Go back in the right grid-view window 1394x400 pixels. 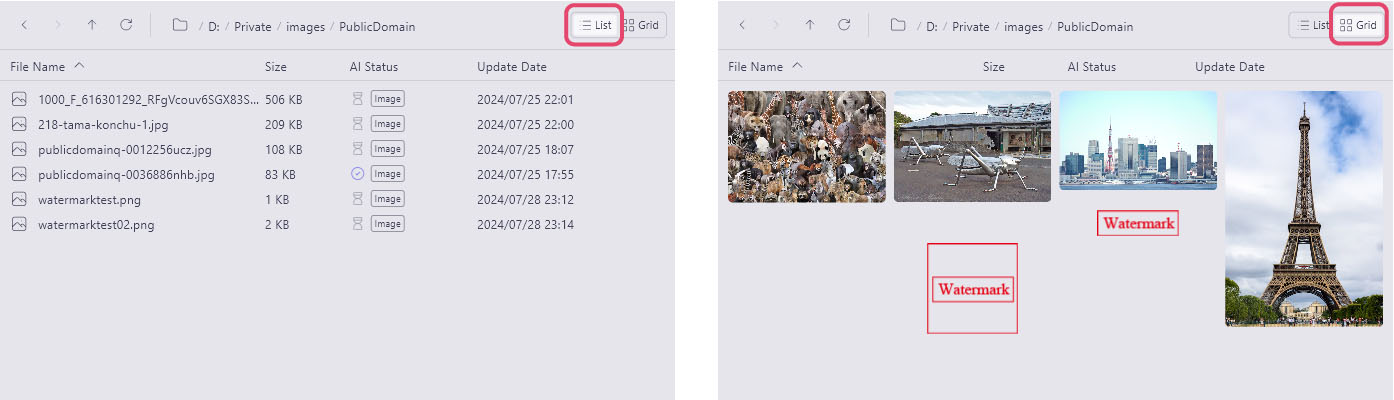point(742,25)
